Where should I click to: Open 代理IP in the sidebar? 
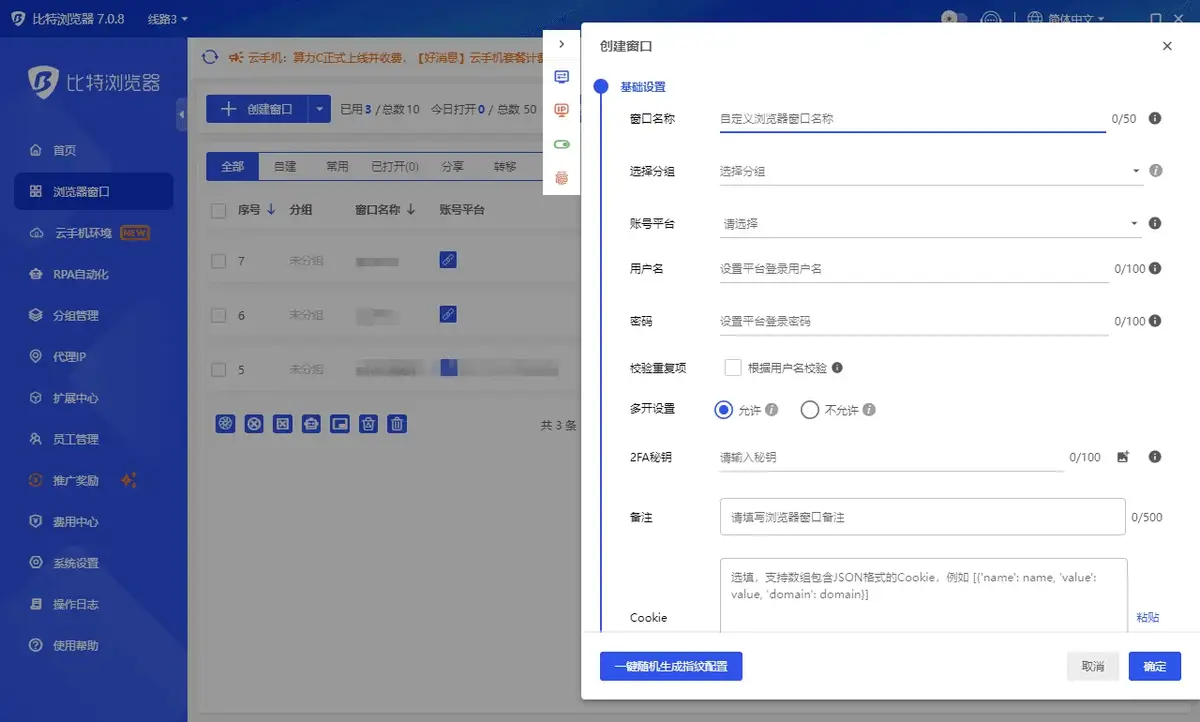point(58,356)
